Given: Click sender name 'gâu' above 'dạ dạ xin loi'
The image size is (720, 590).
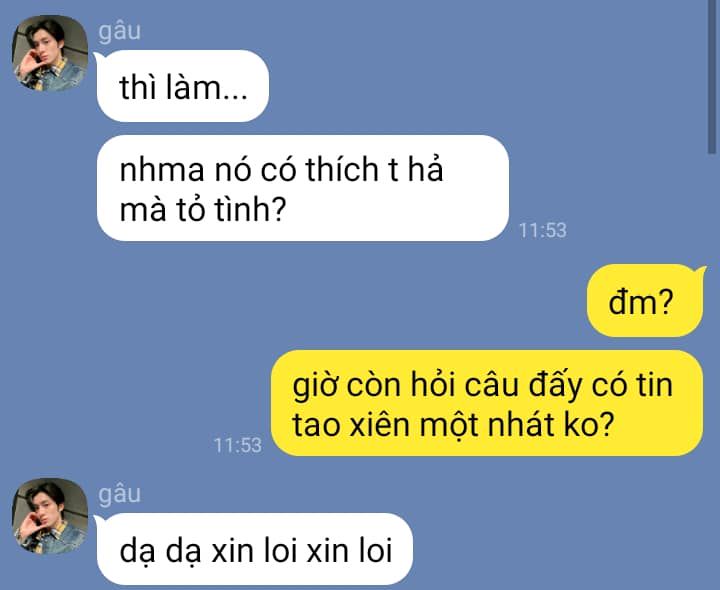Looking at the screenshot, I should (x=119, y=494).
